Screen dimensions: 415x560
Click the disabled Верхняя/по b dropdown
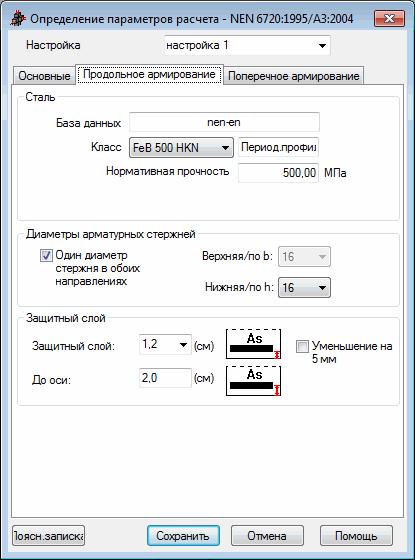pos(304,256)
